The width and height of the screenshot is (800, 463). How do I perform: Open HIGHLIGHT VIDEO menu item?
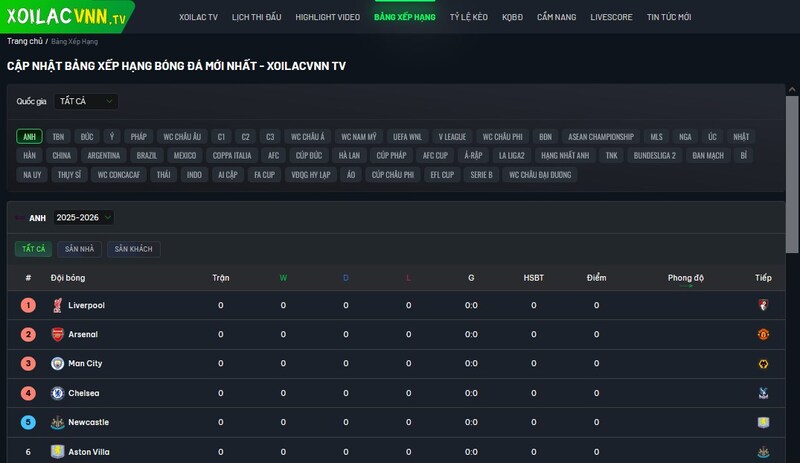pos(328,17)
